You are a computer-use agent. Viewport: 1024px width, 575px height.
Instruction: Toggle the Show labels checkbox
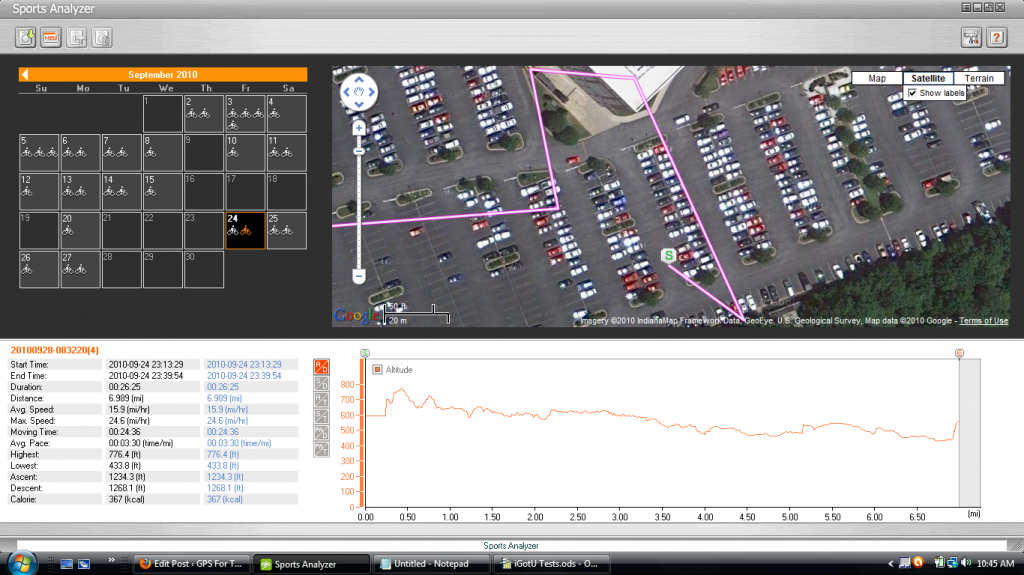912,93
